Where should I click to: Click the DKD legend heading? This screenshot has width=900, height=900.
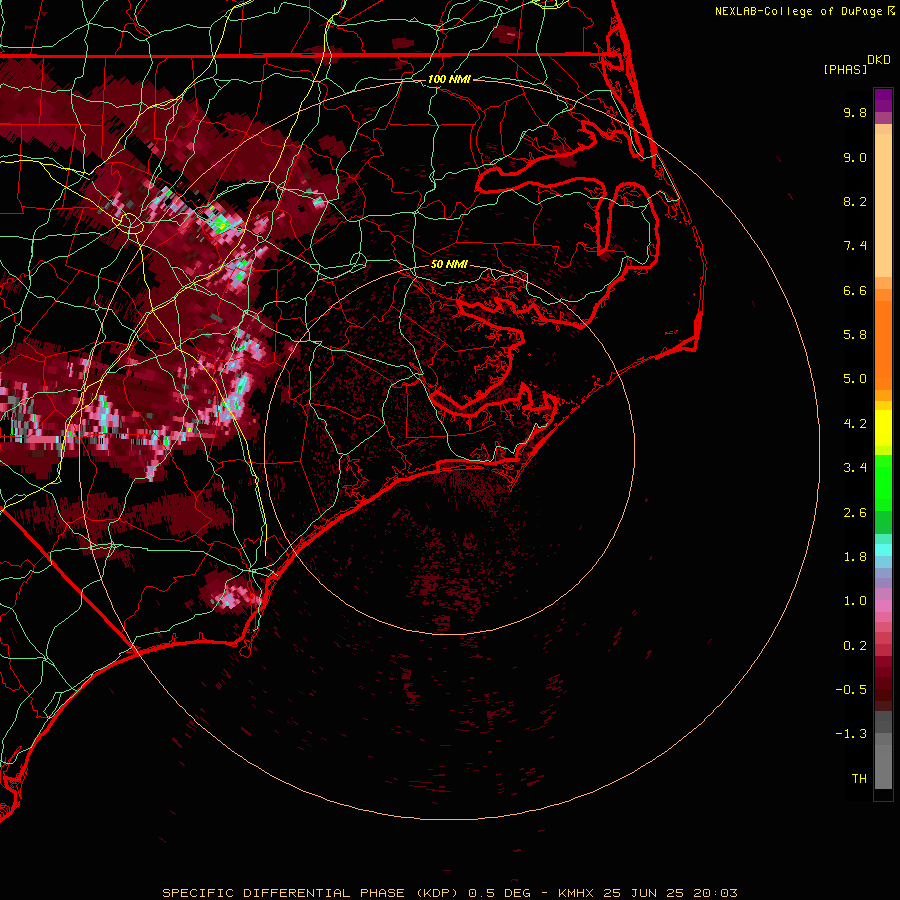(x=879, y=60)
